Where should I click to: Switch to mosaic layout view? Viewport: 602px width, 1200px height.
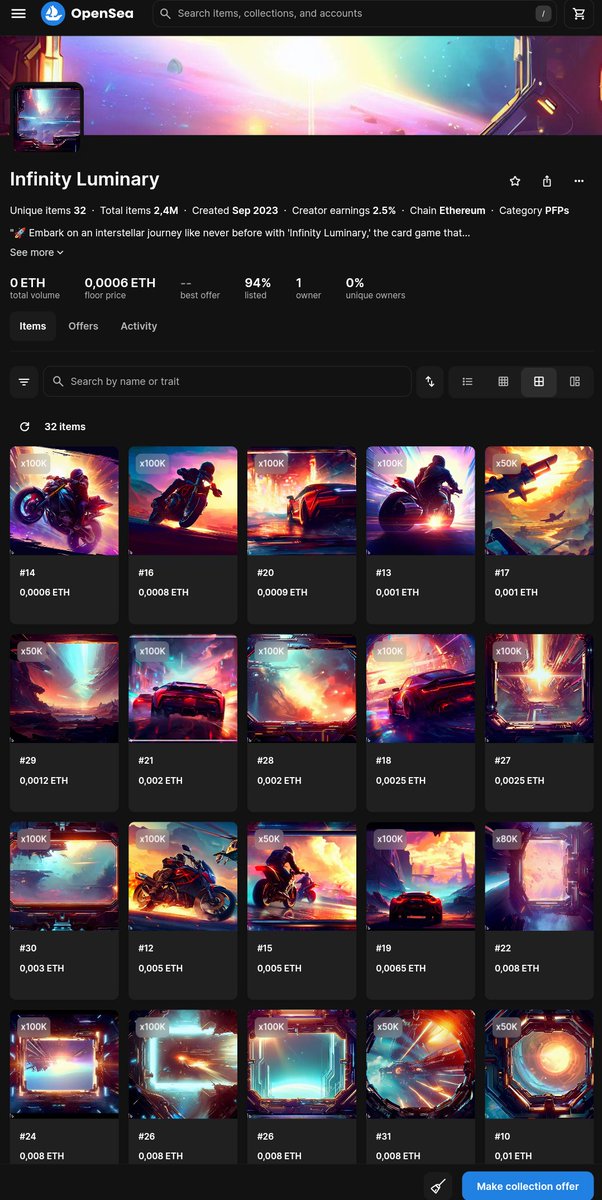[575, 381]
